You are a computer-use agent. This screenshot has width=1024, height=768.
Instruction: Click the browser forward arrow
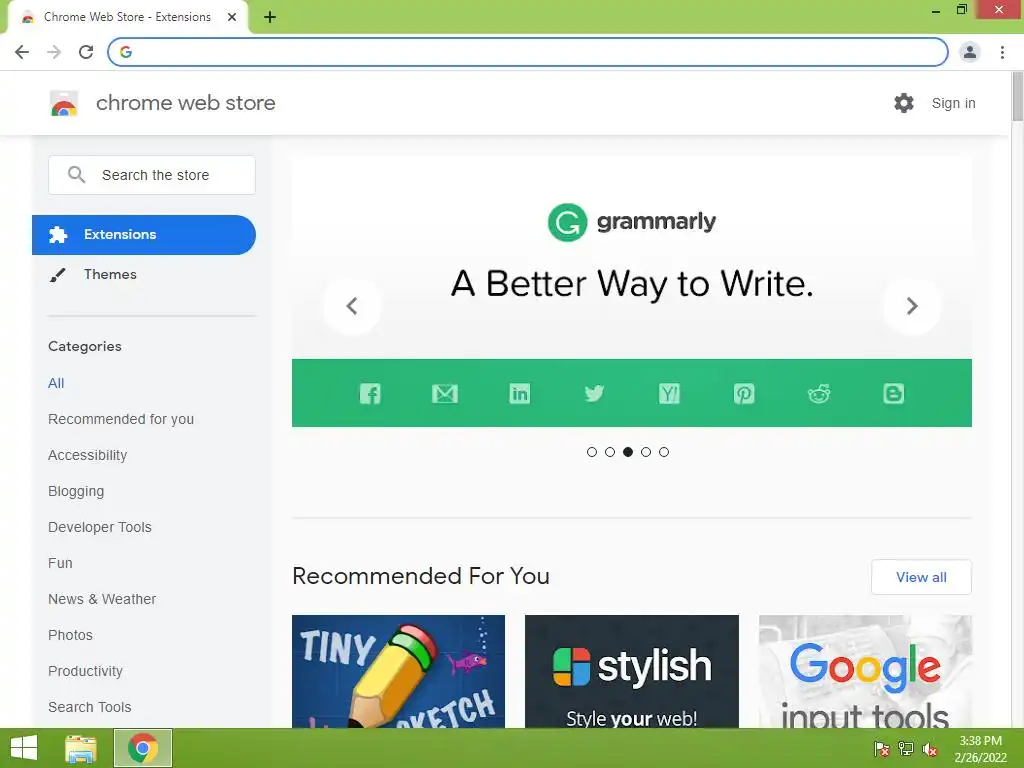54,52
